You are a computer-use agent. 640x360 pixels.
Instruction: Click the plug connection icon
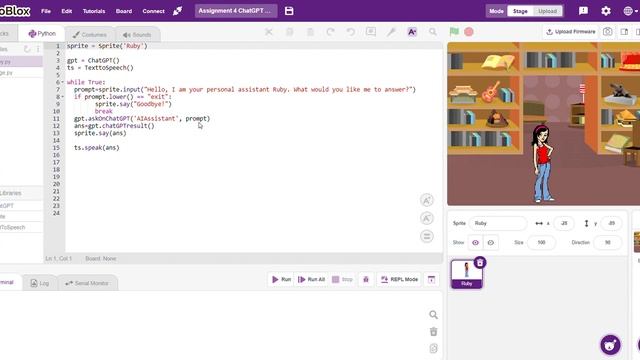tap(177, 11)
